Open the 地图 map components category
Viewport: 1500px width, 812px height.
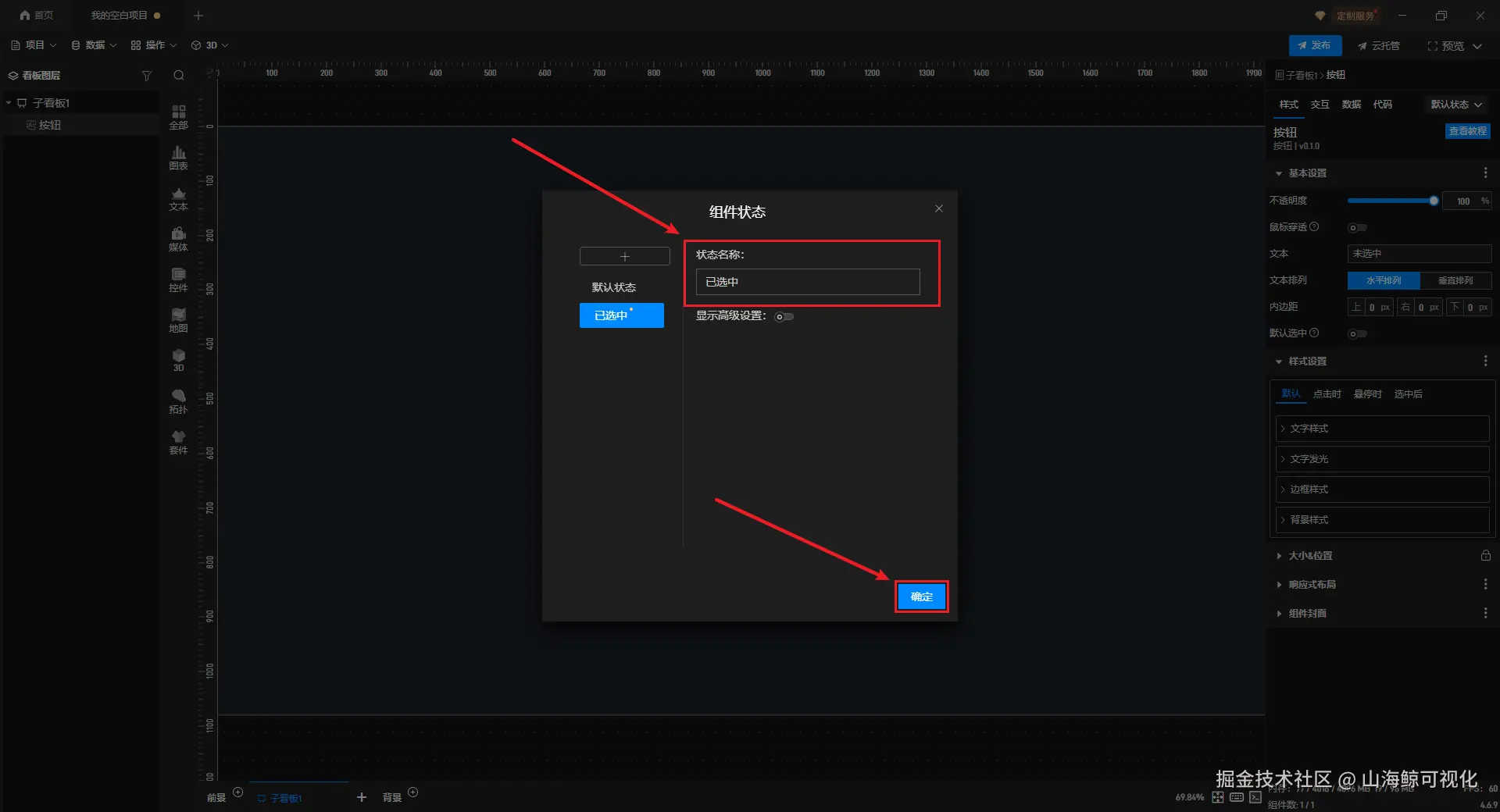point(178,320)
